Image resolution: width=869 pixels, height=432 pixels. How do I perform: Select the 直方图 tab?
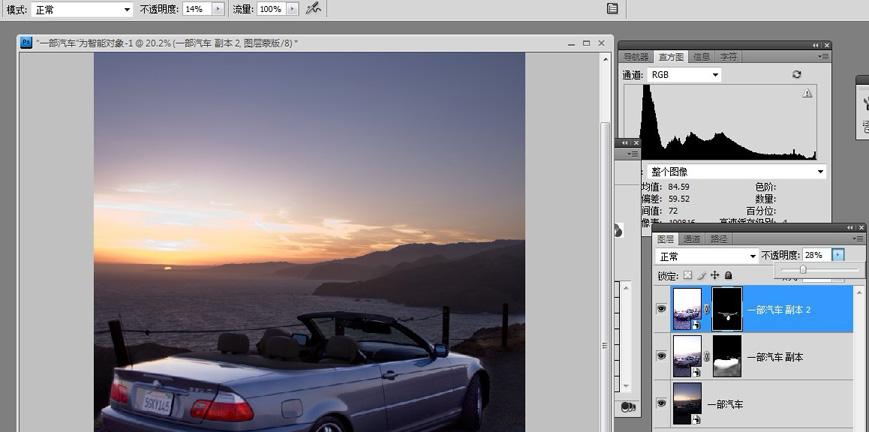[671, 57]
